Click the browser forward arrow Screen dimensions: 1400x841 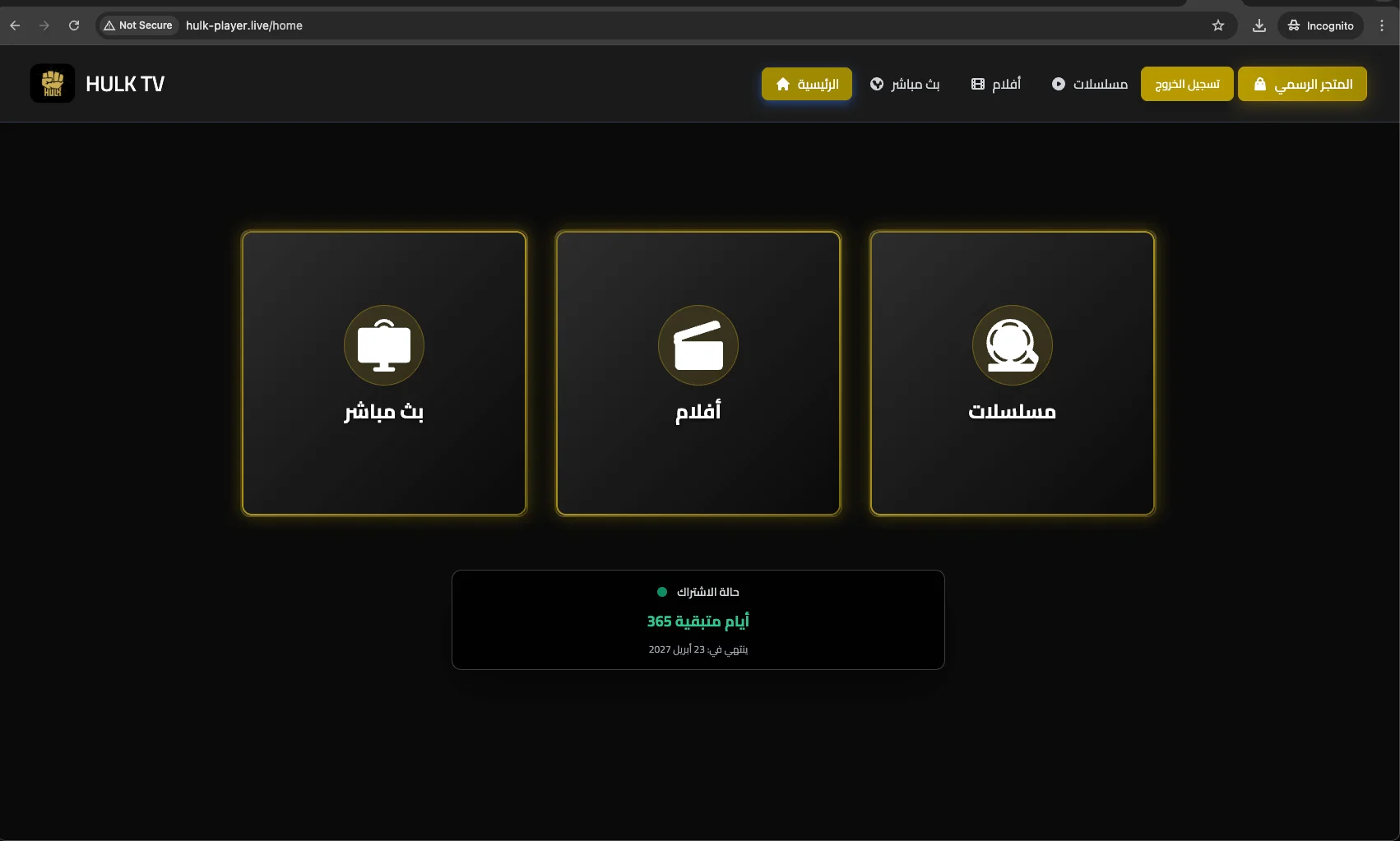[44, 25]
